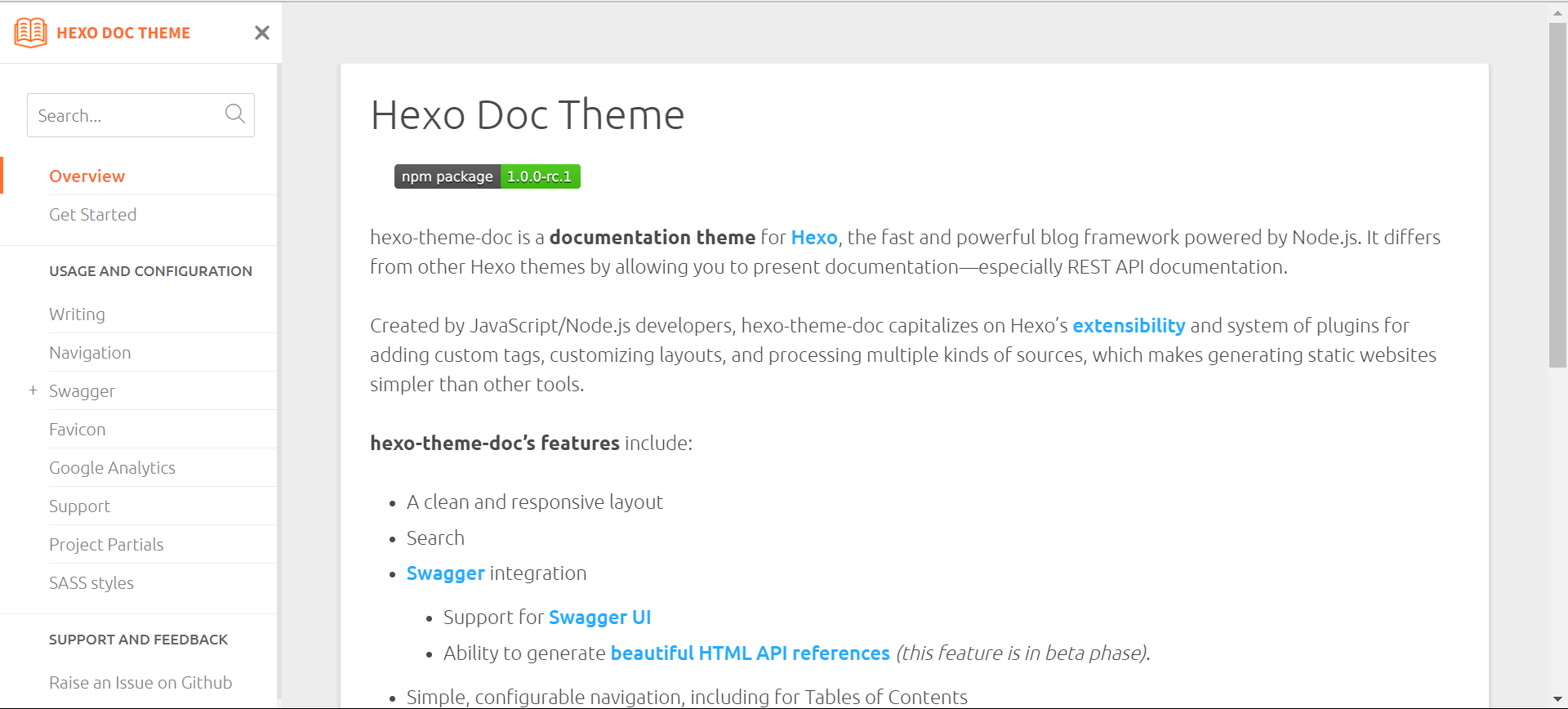Expand the Swagger menu with plus icon
The height and width of the screenshot is (709, 1568).
click(33, 390)
